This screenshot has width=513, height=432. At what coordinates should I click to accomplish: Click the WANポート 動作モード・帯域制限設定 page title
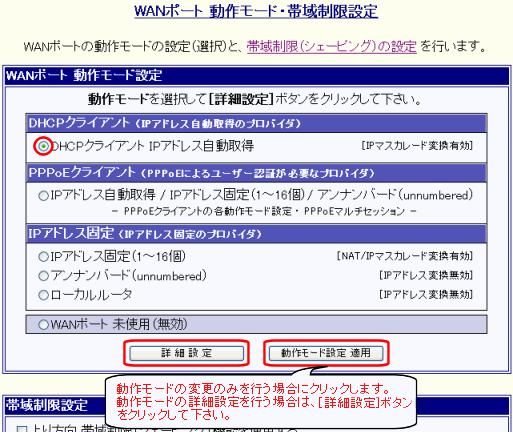coord(256,11)
